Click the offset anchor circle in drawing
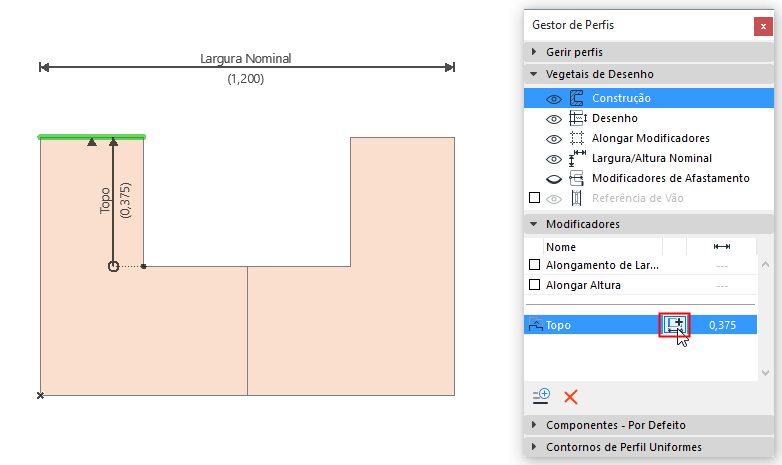 113,266
